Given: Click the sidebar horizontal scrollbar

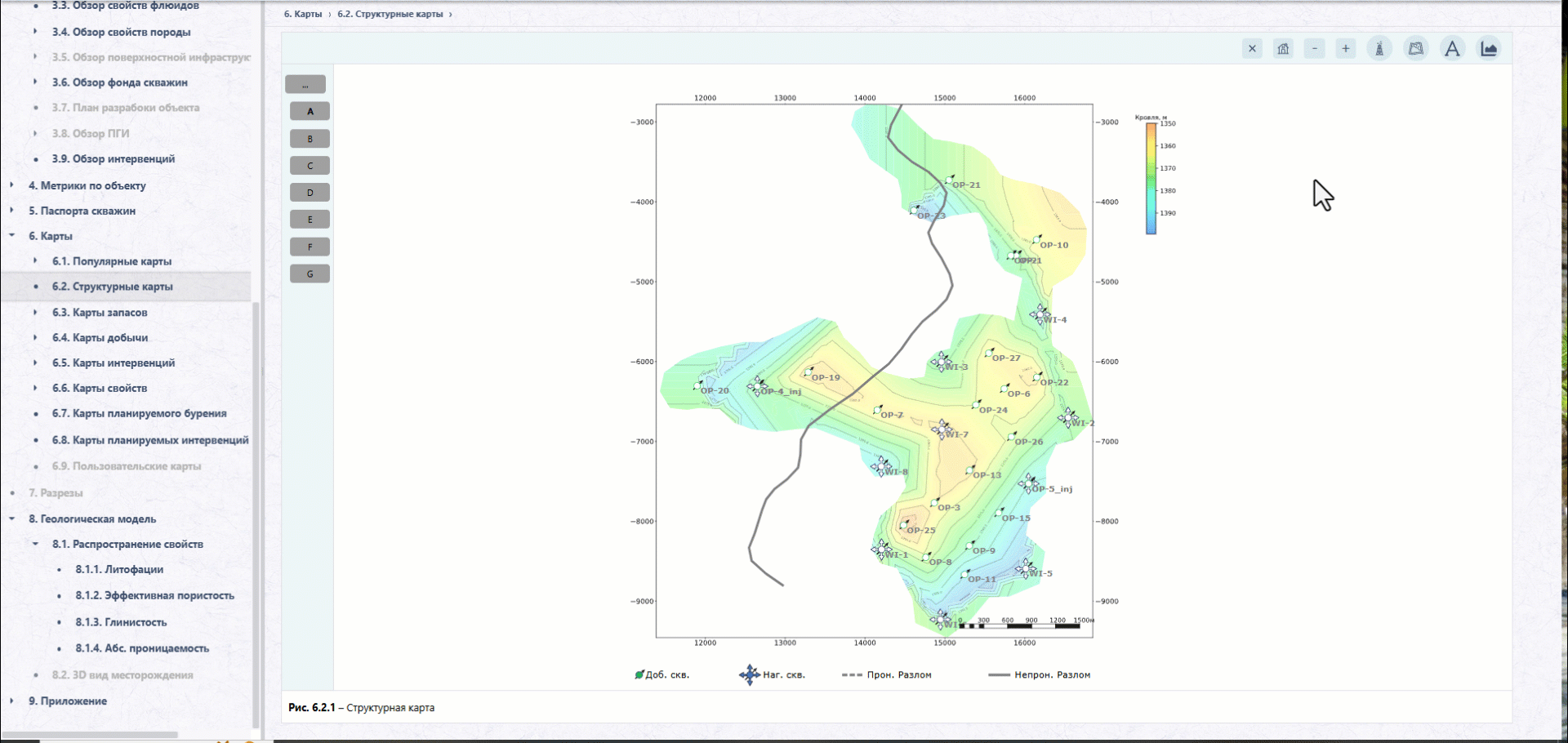Looking at the screenshot, I should (x=90, y=735).
